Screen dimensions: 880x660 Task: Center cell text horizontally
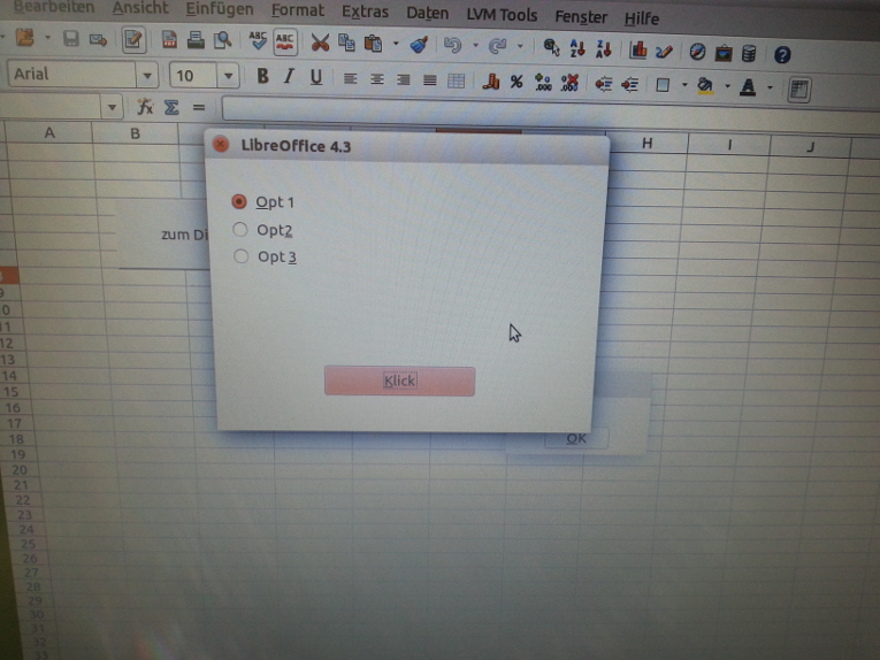pos(377,79)
